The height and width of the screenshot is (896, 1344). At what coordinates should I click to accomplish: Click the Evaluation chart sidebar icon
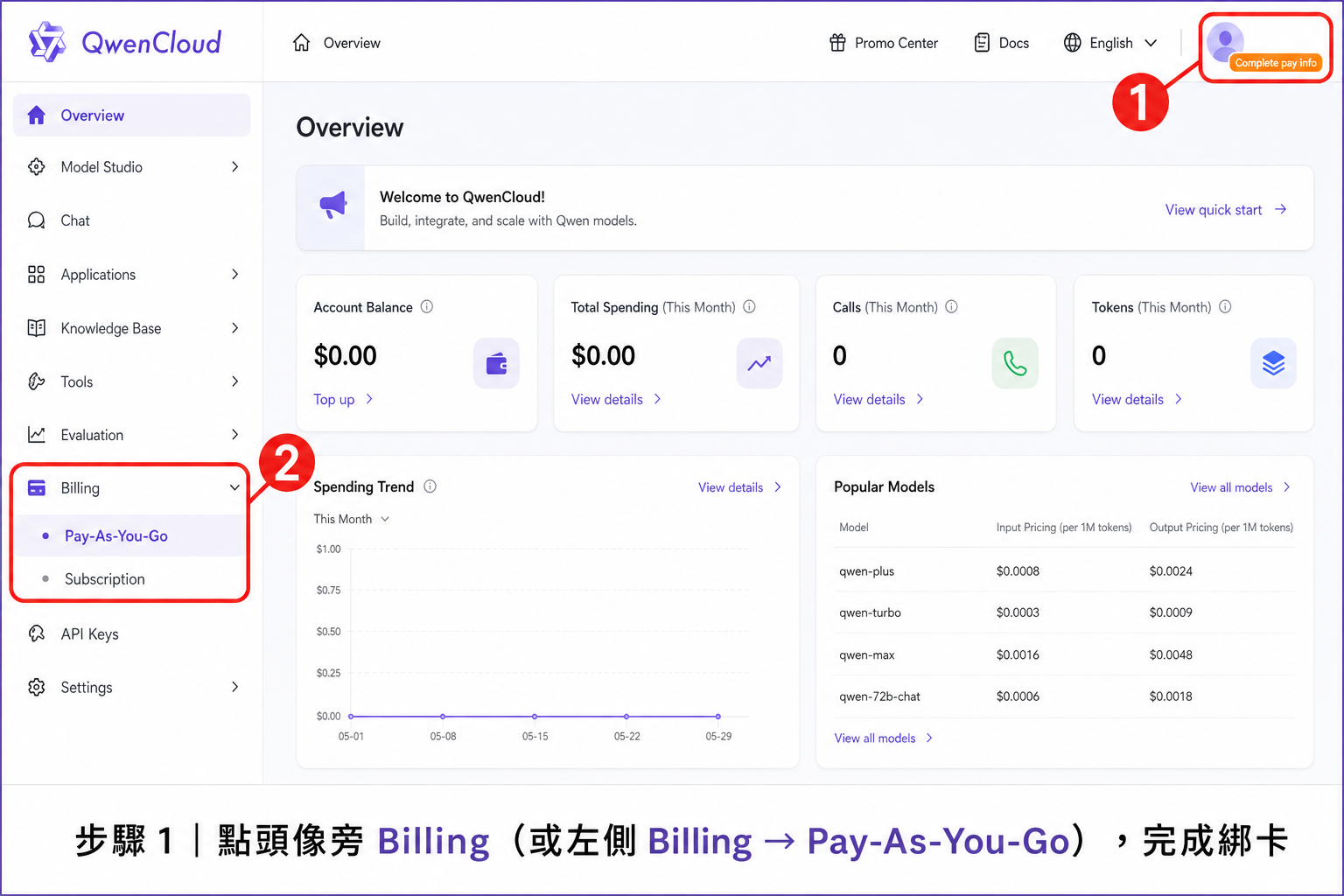pos(37,435)
